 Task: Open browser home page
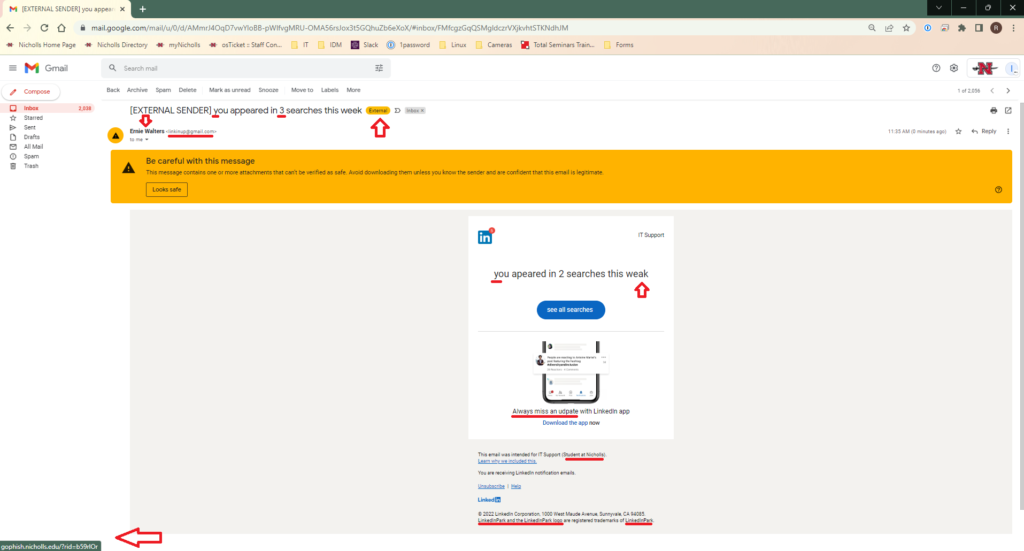(61, 28)
